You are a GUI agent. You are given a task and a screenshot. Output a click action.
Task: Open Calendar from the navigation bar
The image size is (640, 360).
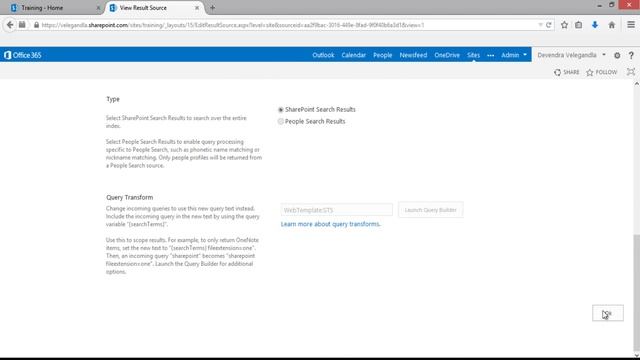click(x=353, y=55)
